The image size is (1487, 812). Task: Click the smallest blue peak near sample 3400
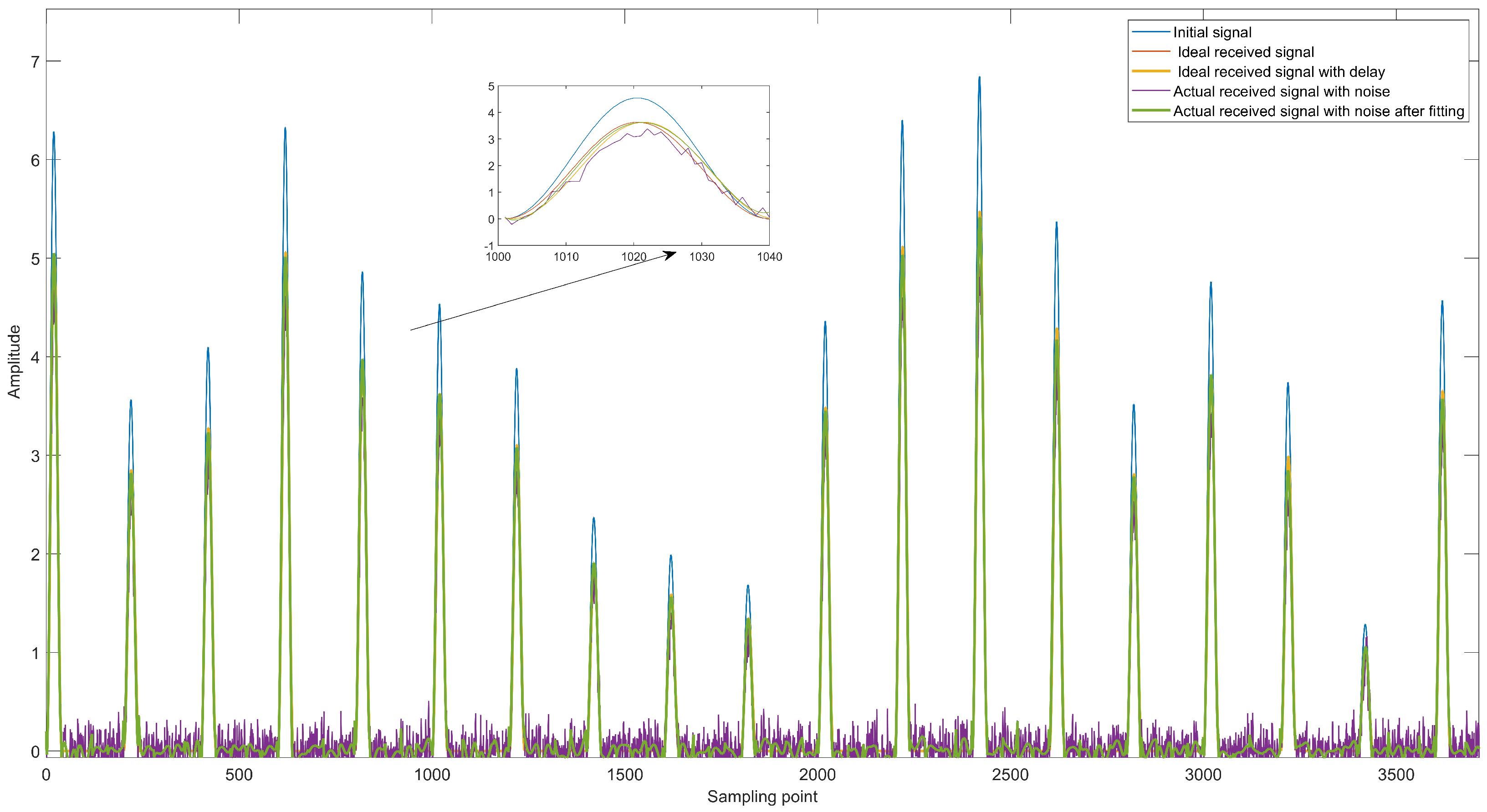point(1364,625)
